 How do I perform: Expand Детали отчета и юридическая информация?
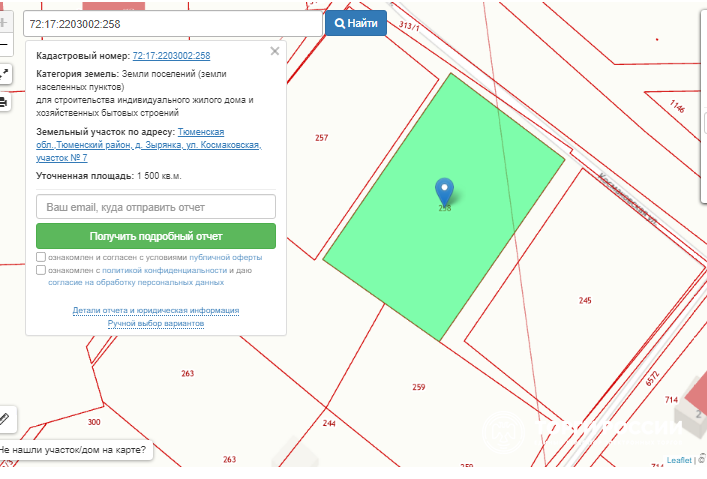[x=155, y=311]
